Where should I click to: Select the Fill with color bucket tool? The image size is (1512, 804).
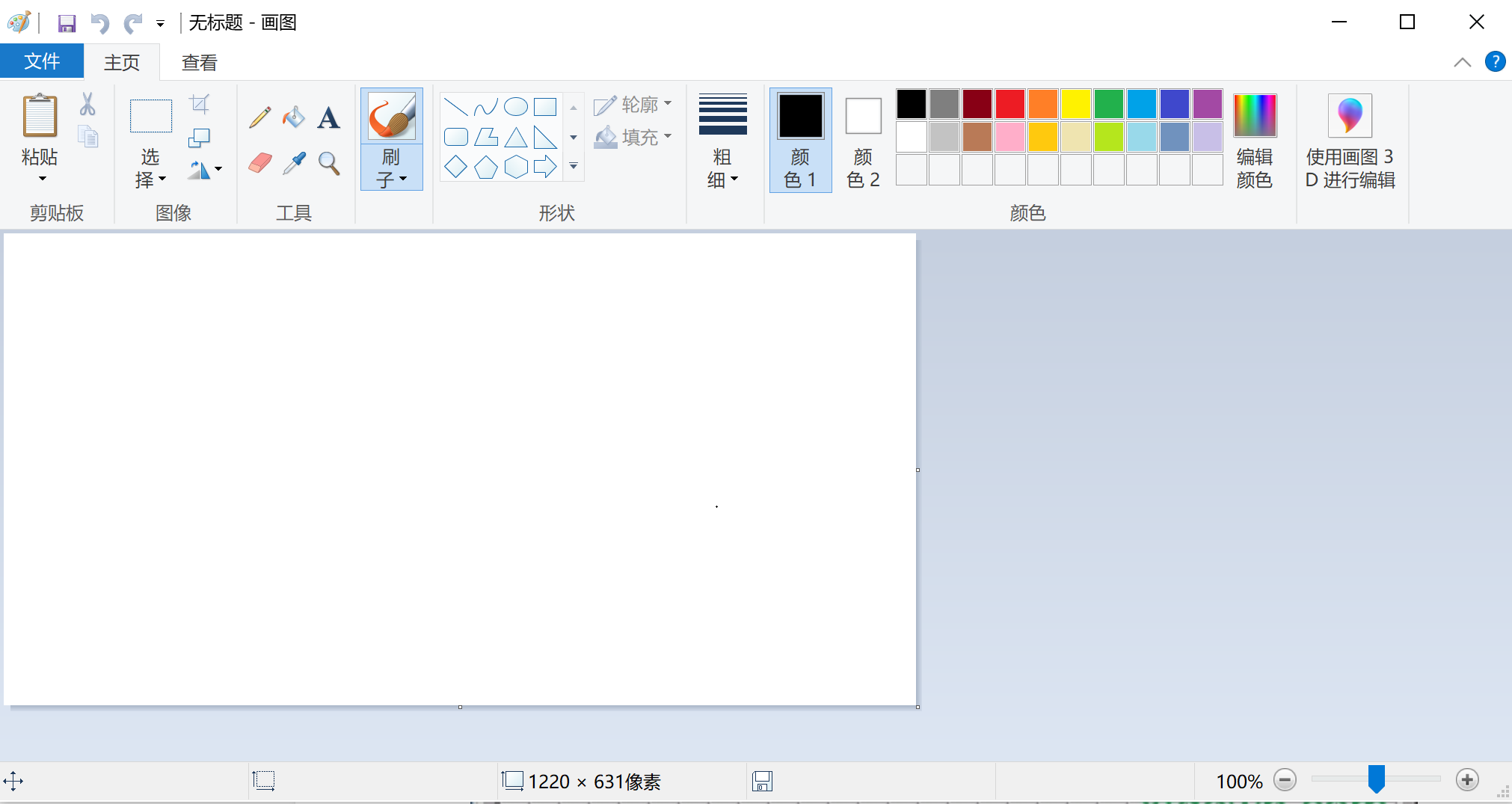tap(294, 117)
